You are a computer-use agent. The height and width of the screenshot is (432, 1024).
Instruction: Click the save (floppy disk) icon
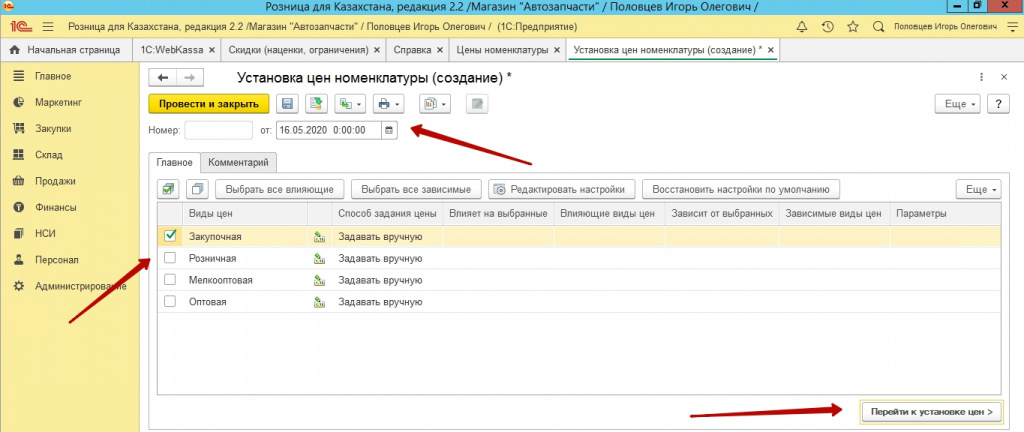tap(287, 103)
